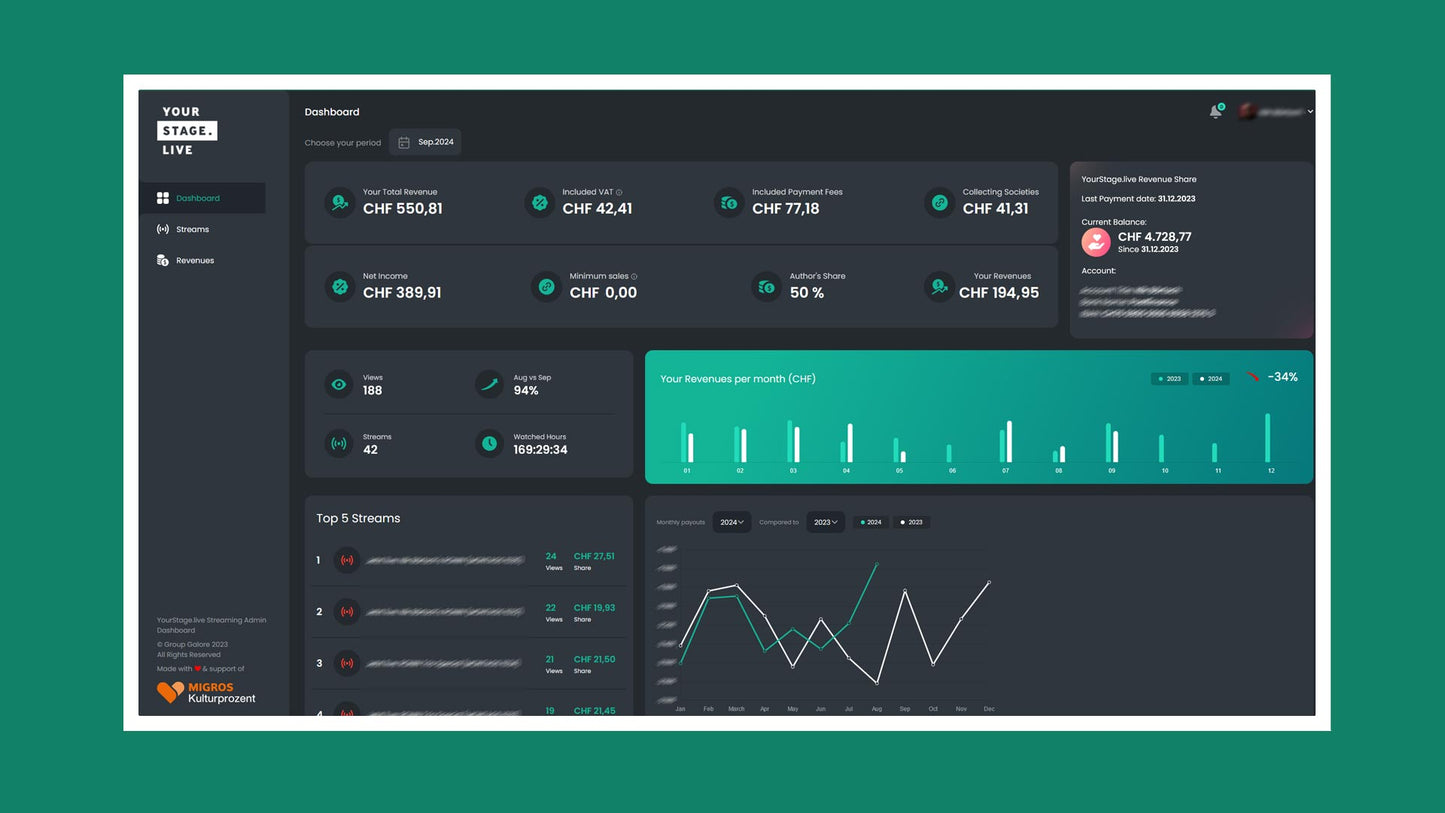Viewport: 1445px width, 813px height.
Task: Open the Compared to 2023 year dropdown
Action: click(x=825, y=522)
